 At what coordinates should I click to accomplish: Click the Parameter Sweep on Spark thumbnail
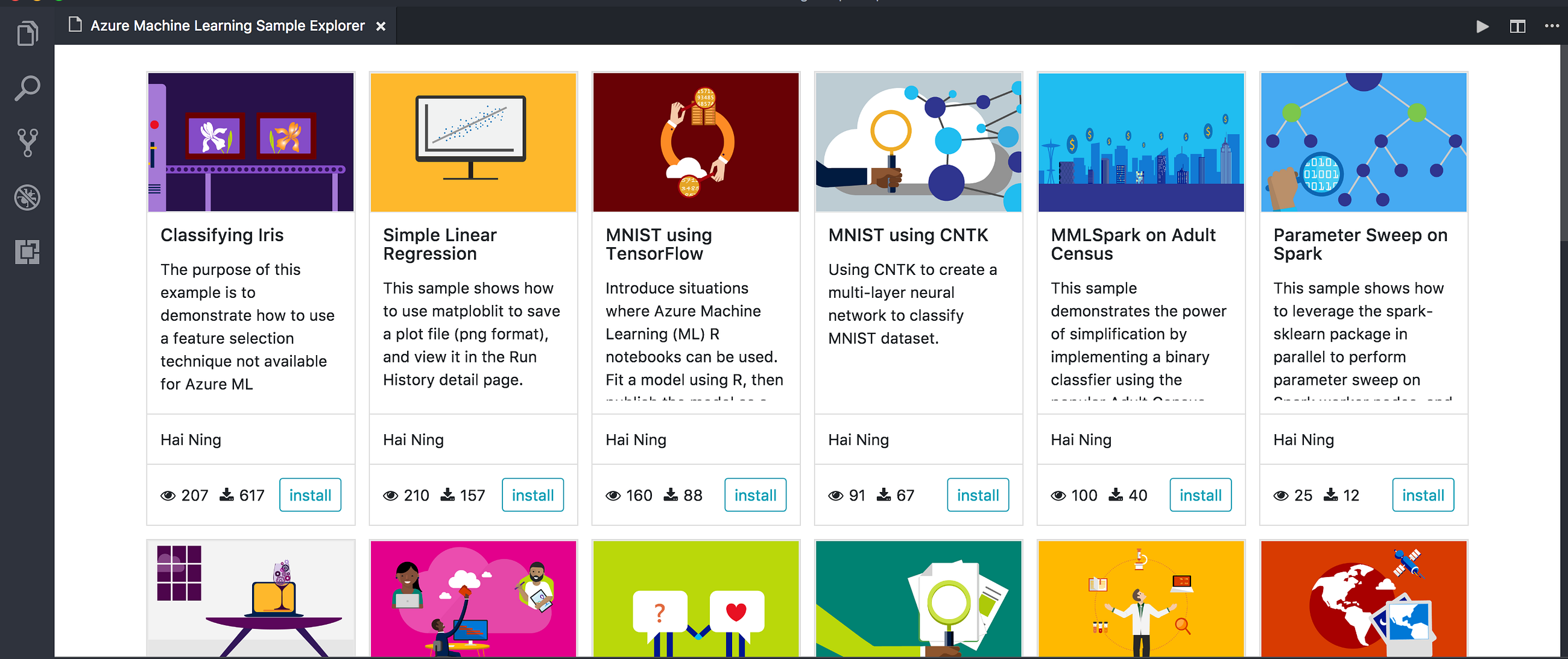click(1363, 142)
